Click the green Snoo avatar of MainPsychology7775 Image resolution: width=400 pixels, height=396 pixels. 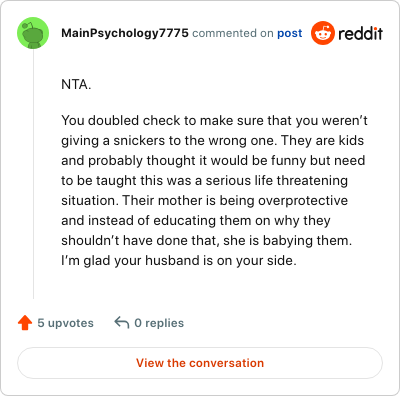pyautogui.click(x=33, y=33)
